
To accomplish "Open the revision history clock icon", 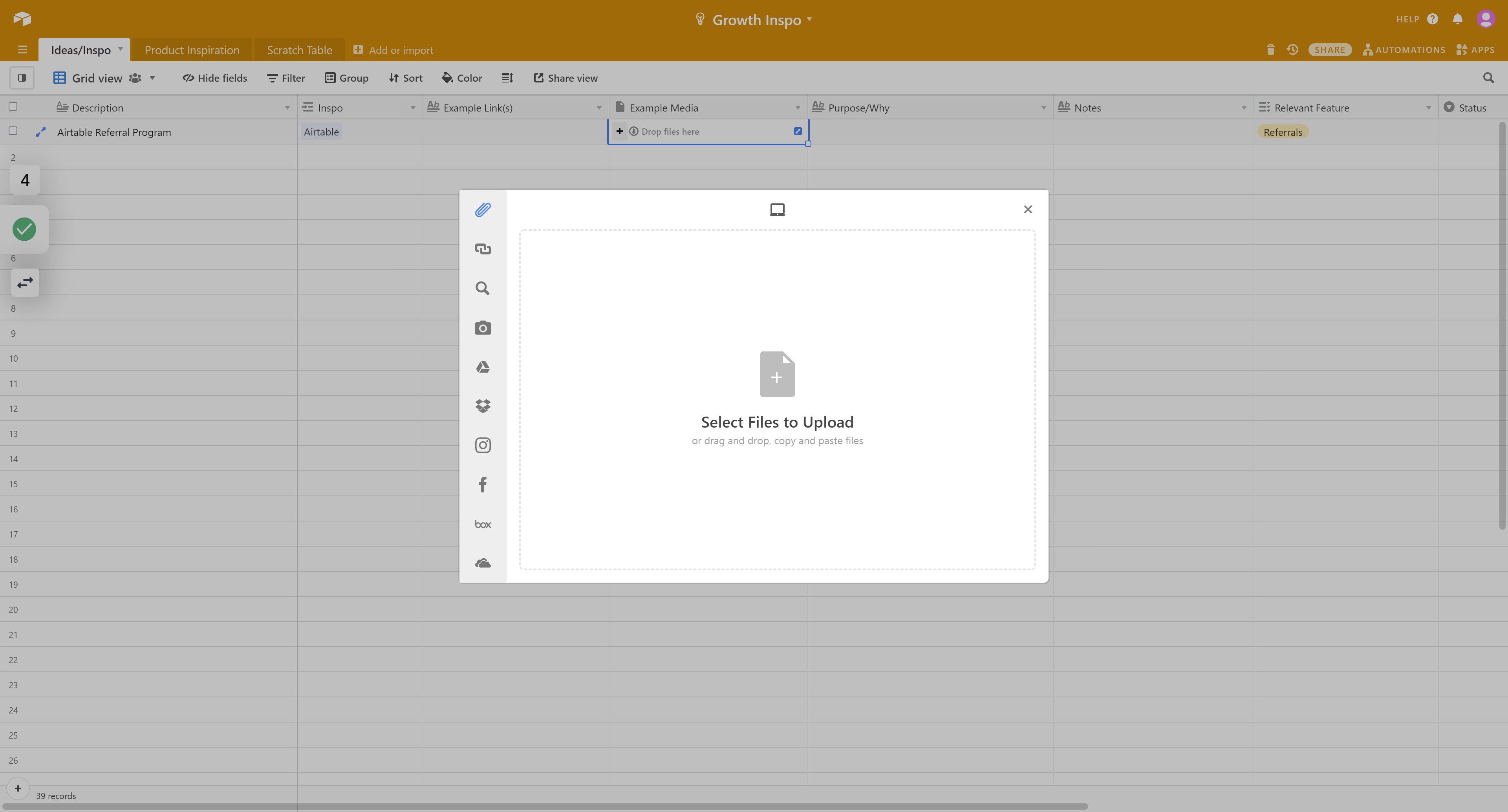I will tap(1292, 50).
